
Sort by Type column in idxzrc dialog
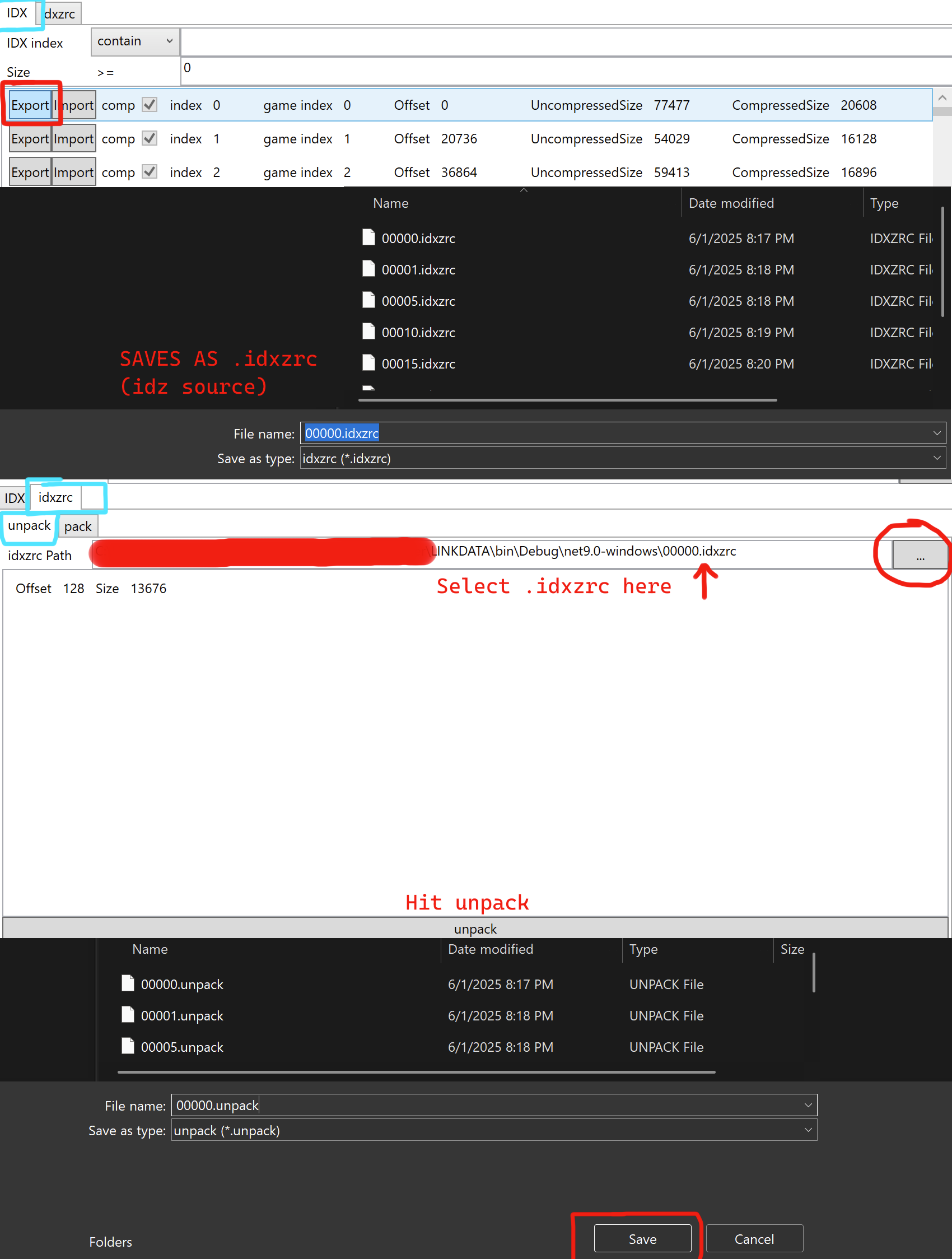884,203
